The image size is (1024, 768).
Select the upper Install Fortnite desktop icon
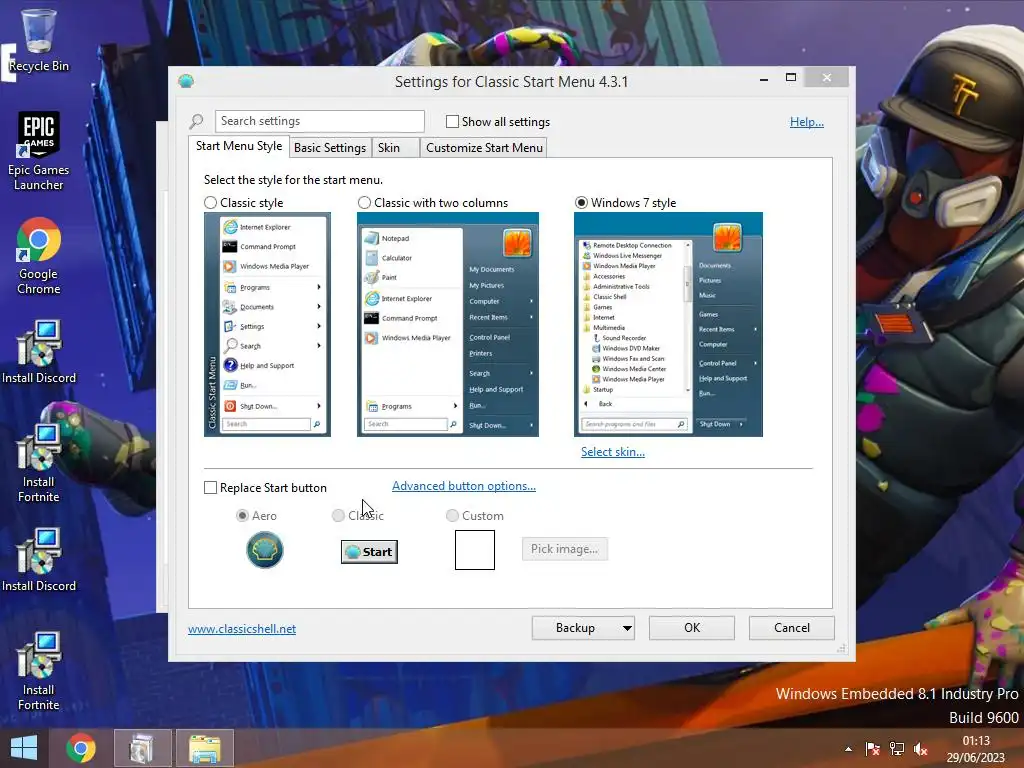click(x=39, y=463)
